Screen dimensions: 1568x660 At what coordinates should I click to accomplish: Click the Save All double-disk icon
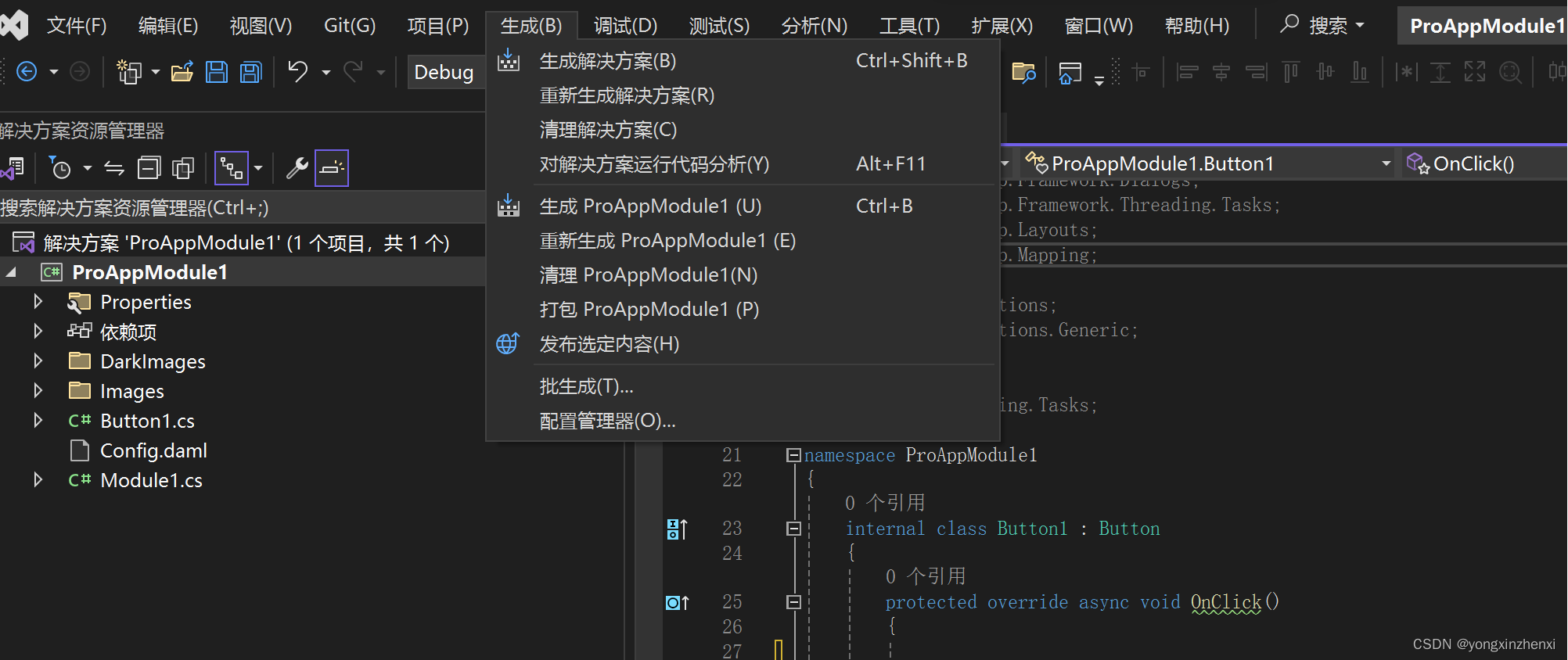pyautogui.click(x=251, y=72)
